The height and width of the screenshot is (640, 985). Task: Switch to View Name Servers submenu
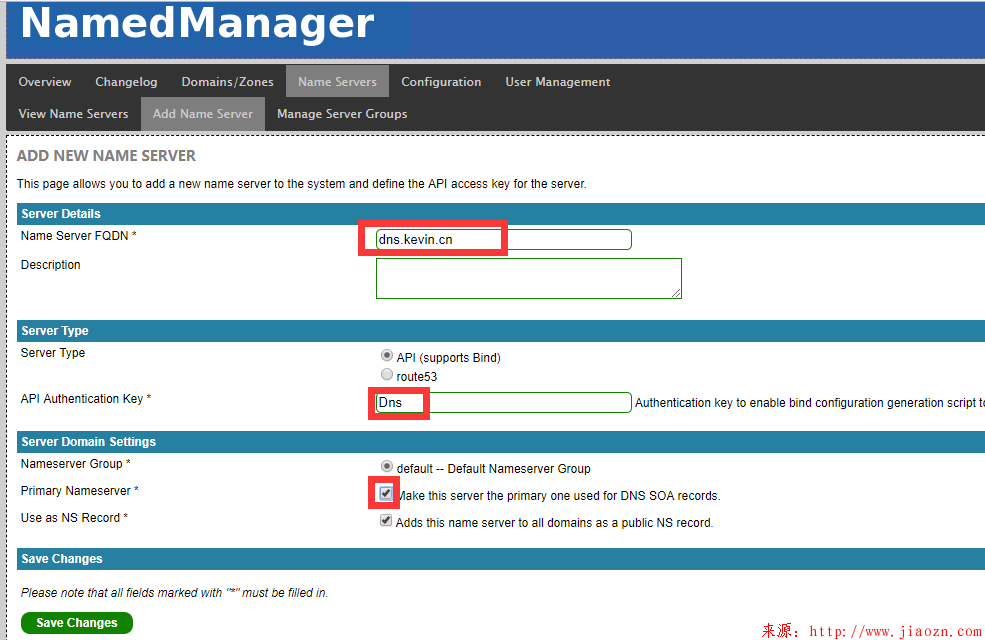tap(73, 114)
